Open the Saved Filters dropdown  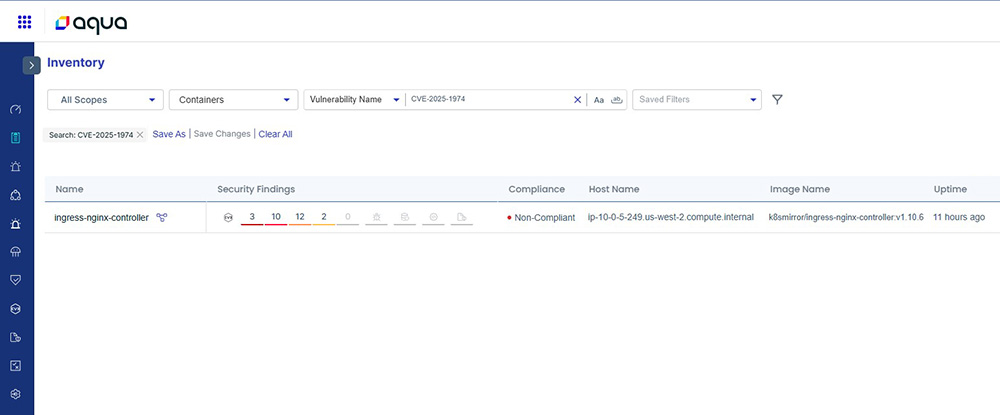pos(697,100)
